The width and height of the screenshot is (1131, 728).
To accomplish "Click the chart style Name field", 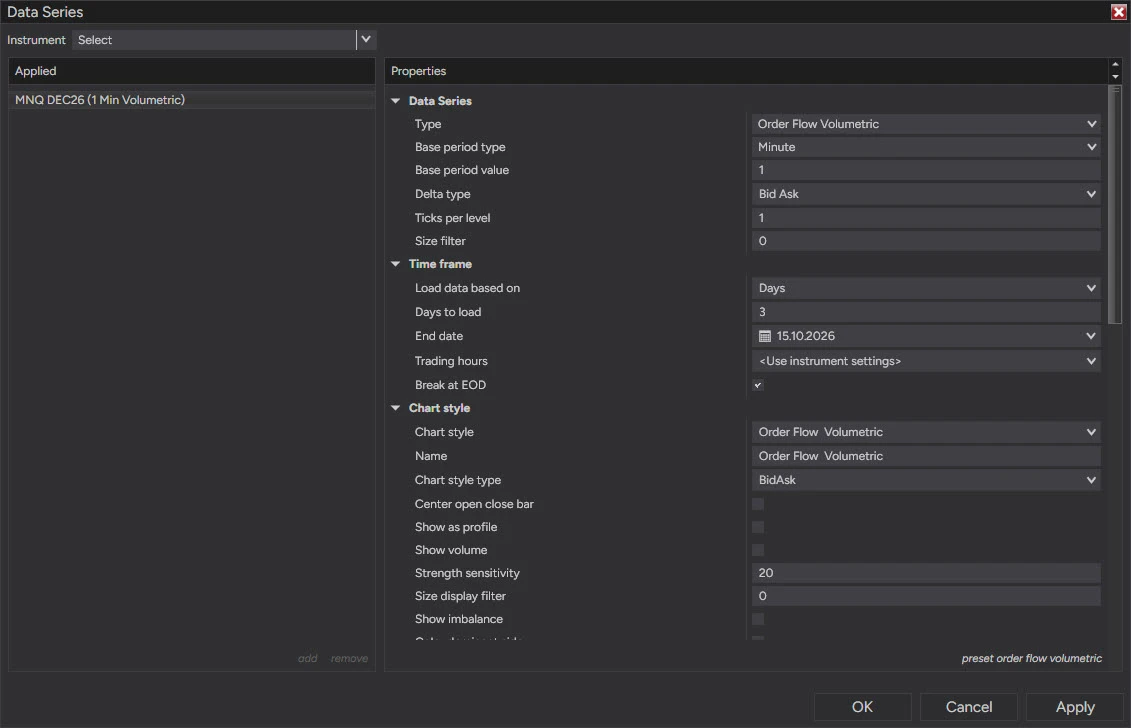I will (x=926, y=456).
